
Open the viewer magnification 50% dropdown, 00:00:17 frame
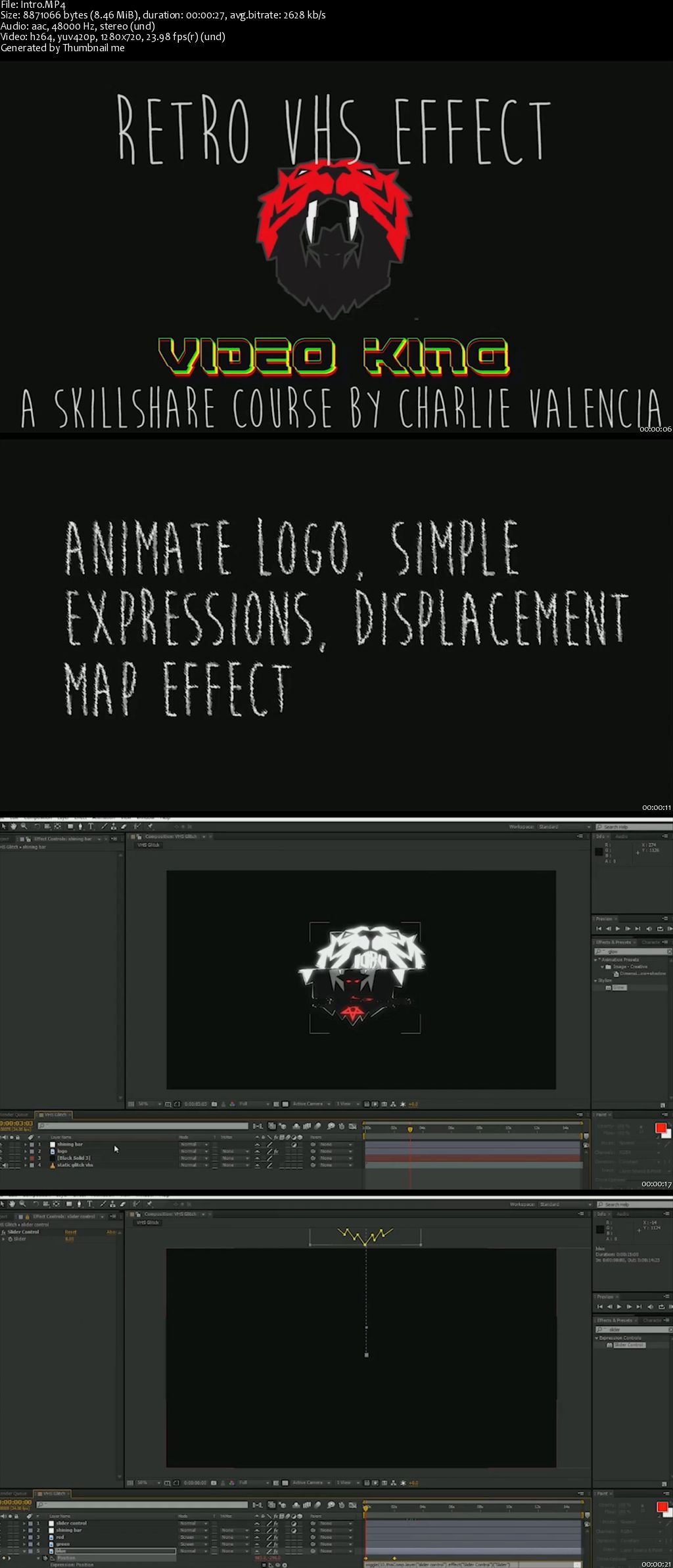point(149,1104)
